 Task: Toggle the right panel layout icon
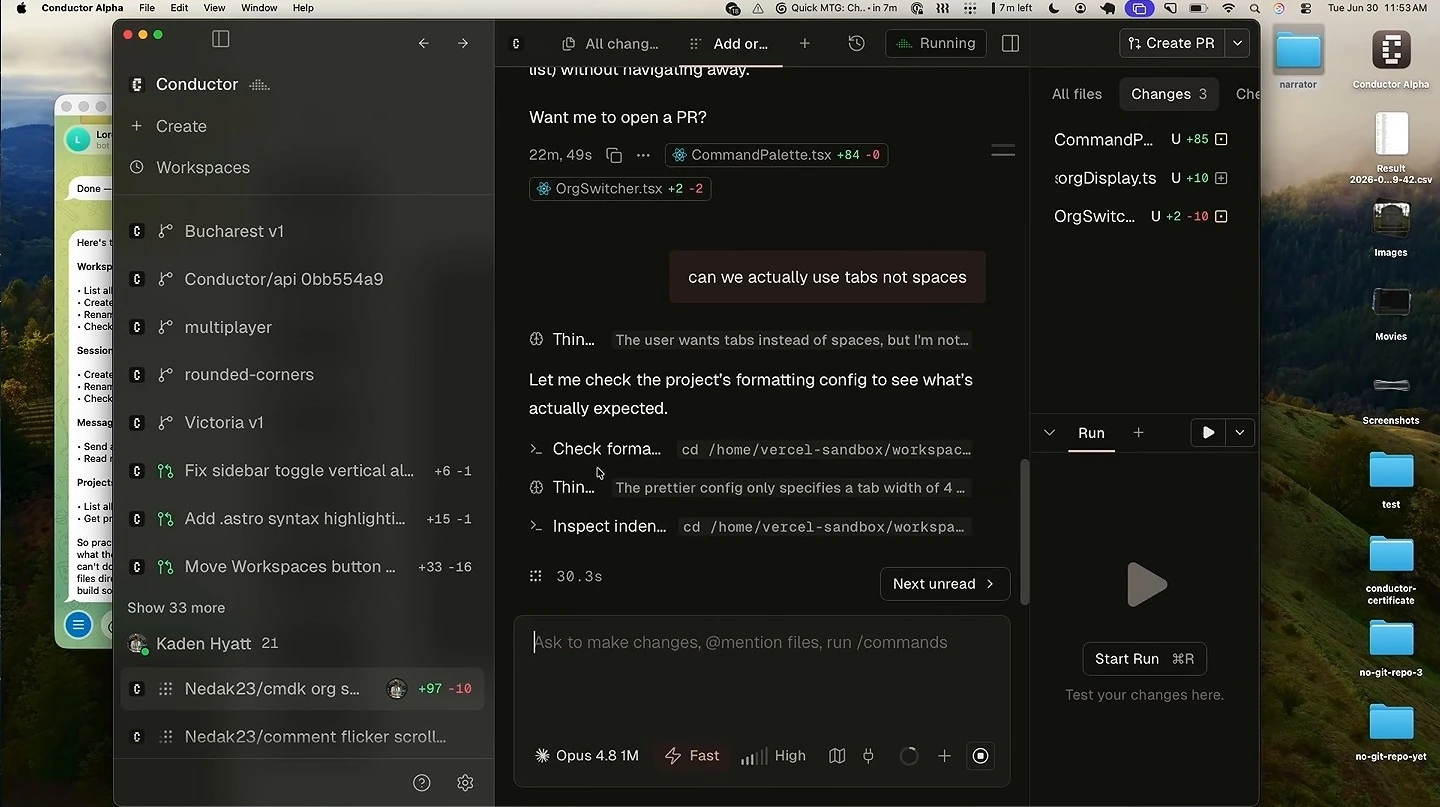(x=1010, y=43)
